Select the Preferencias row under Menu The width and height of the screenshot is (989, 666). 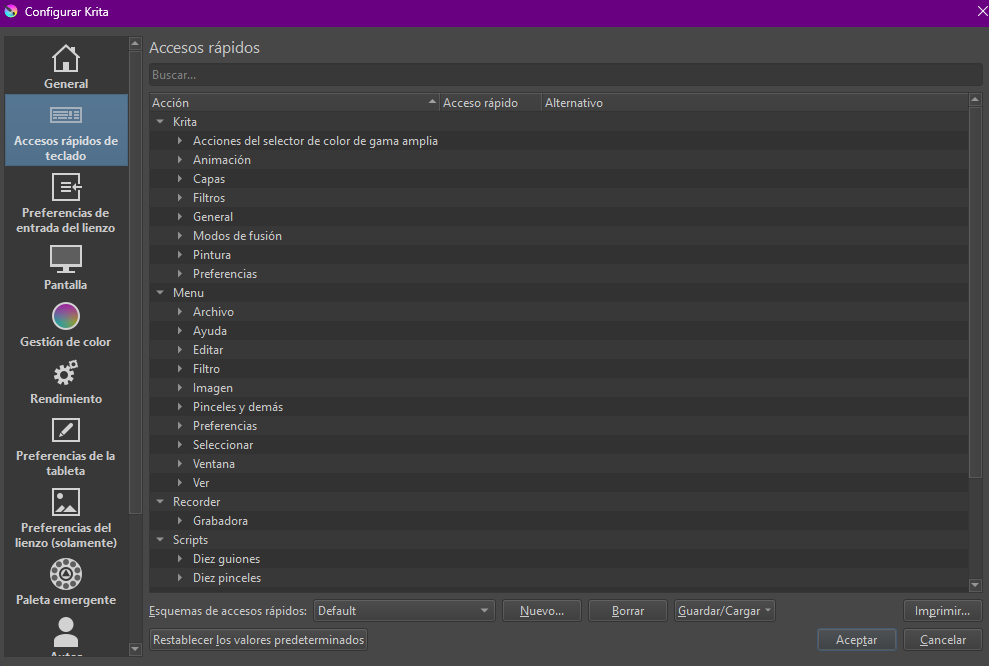(559, 426)
